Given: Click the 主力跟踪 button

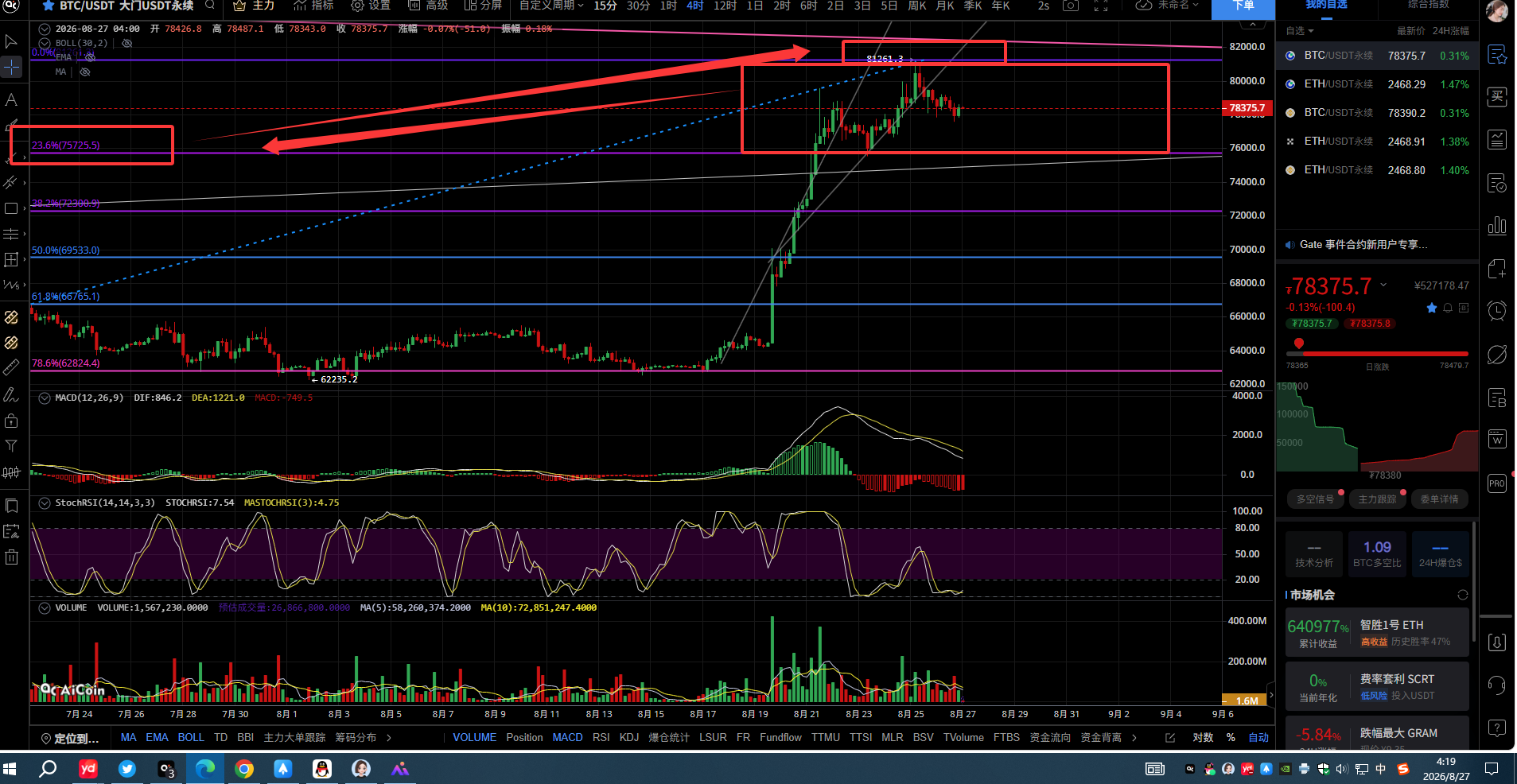Looking at the screenshot, I should [x=1377, y=499].
